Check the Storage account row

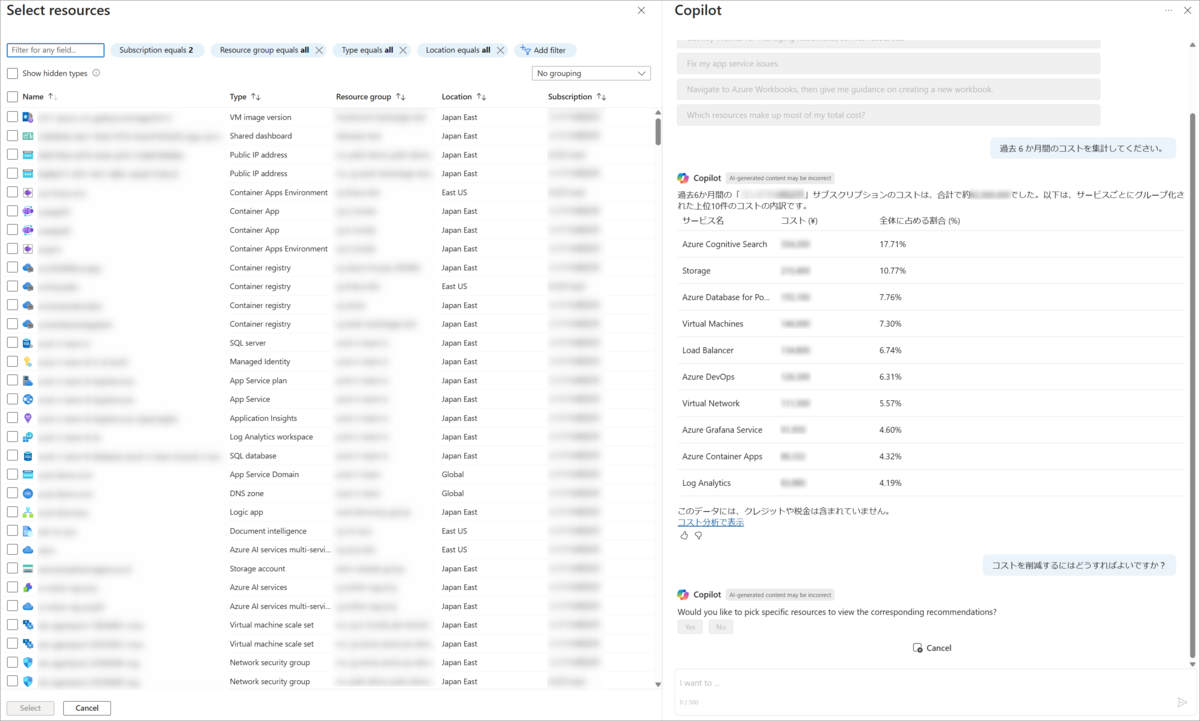pos(12,569)
